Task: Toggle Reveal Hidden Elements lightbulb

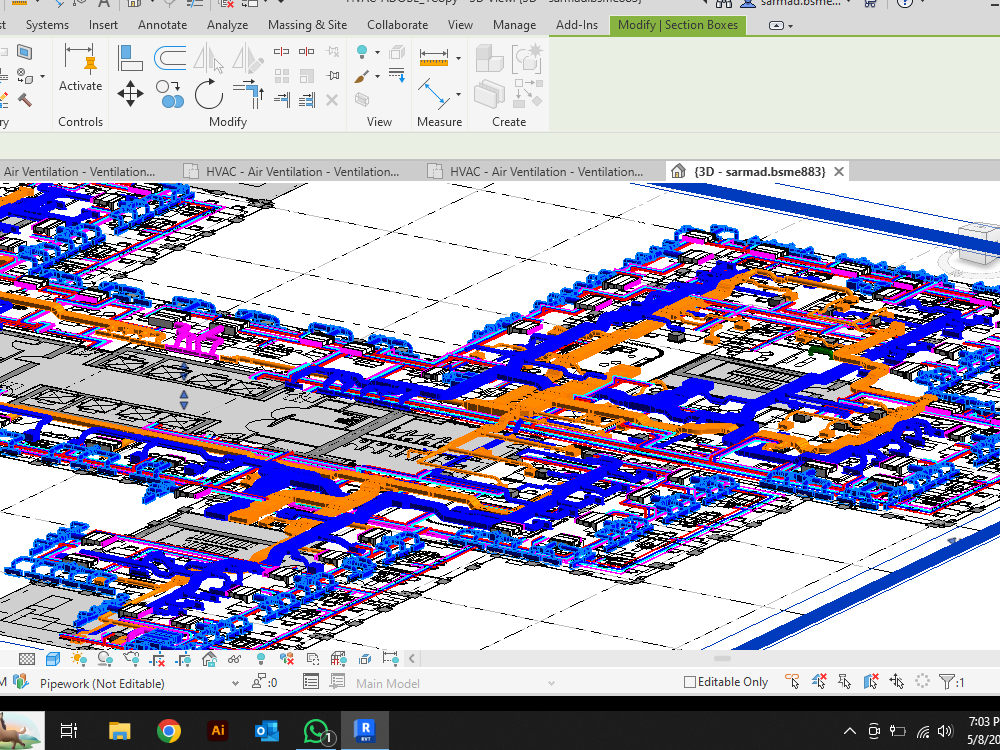Action: (261, 659)
